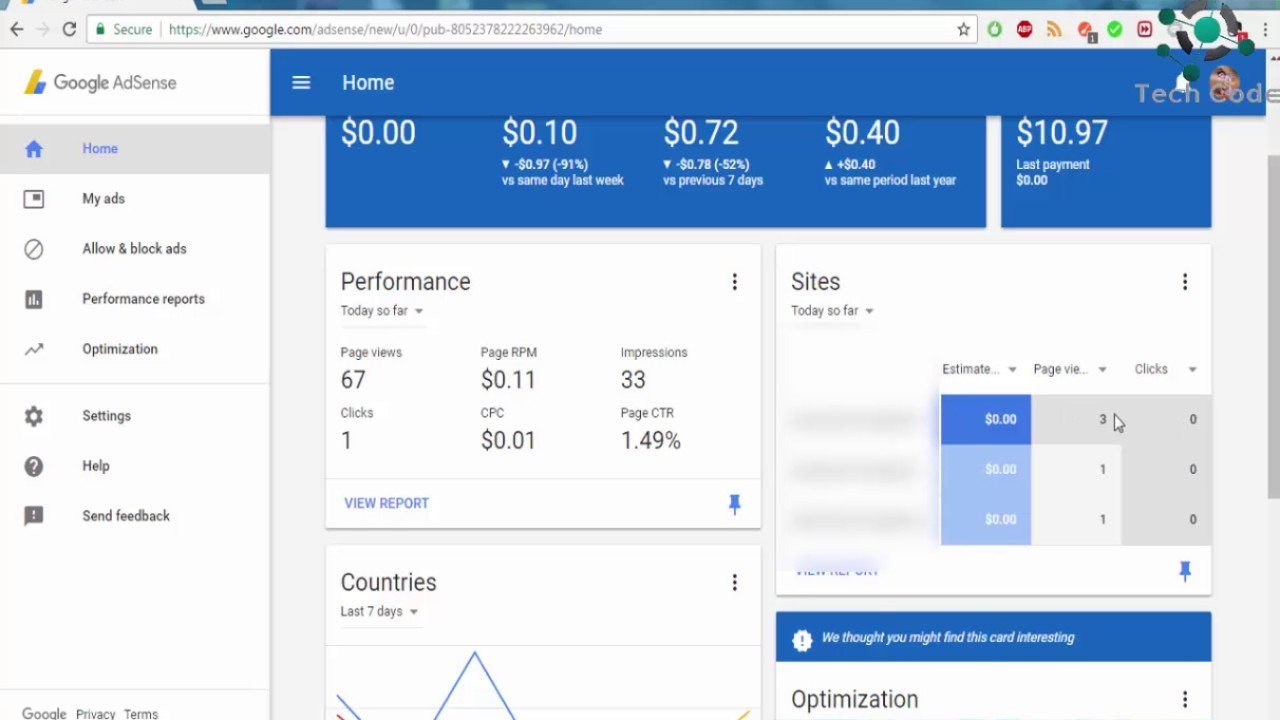The height and width of the screenshot is (720, 1280).
Task: Expand Performance 'Today so far' date dropdown
Action: (x=382, y=311)
